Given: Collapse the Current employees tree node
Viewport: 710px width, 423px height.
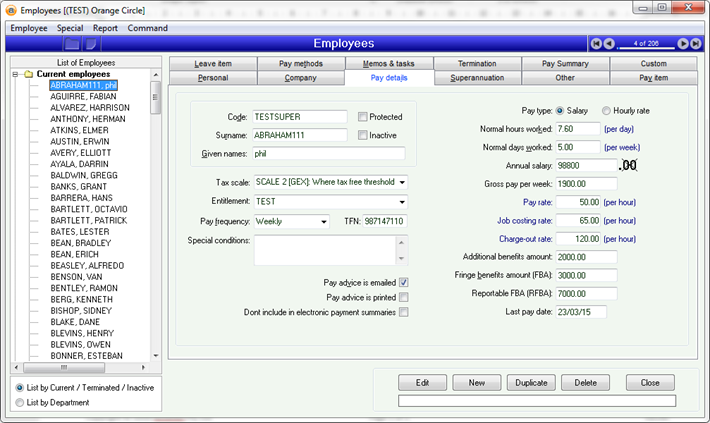Looking at the screenshot, I should tap(16, 74).
